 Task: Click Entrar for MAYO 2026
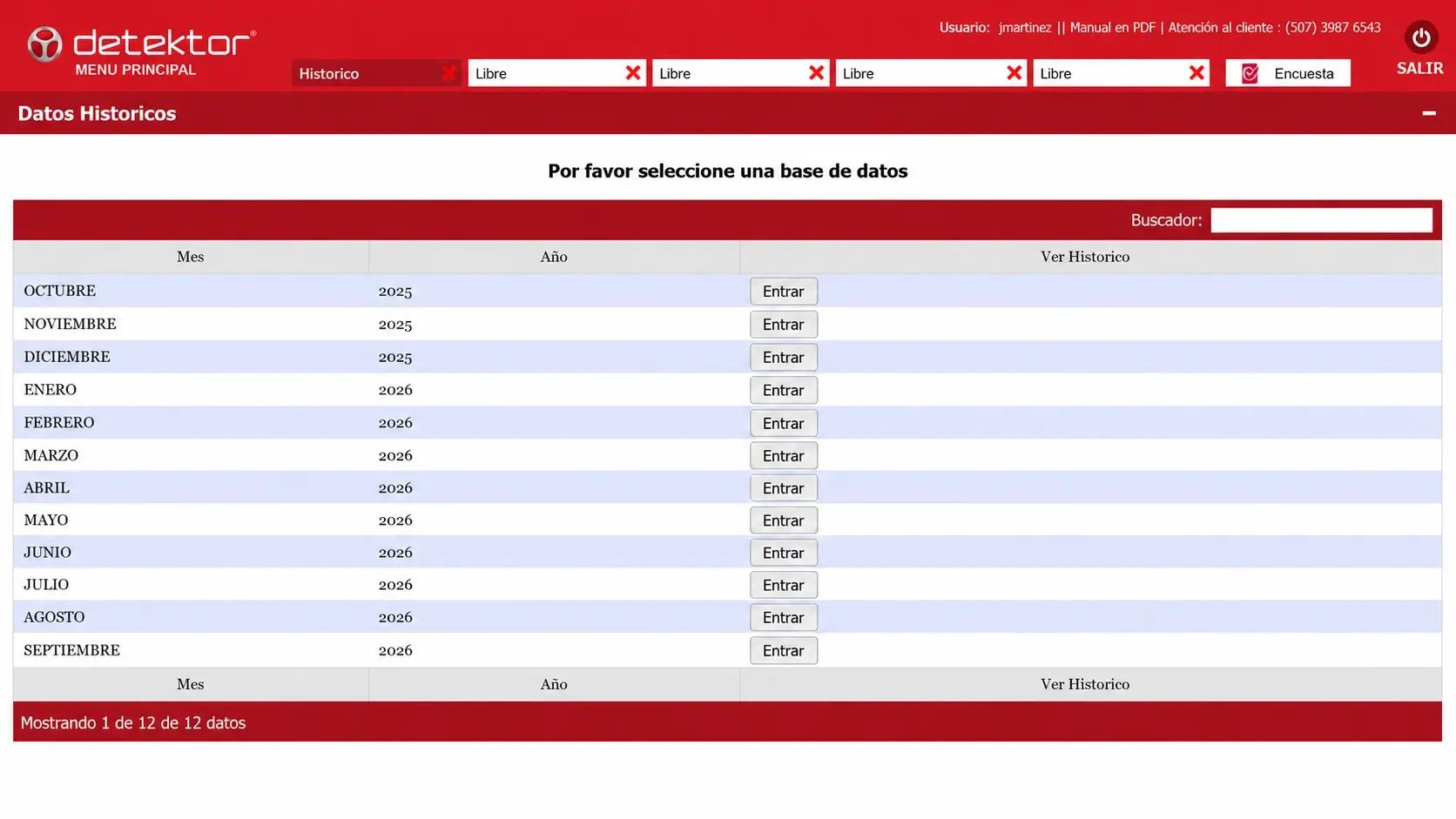click(784, 520)
